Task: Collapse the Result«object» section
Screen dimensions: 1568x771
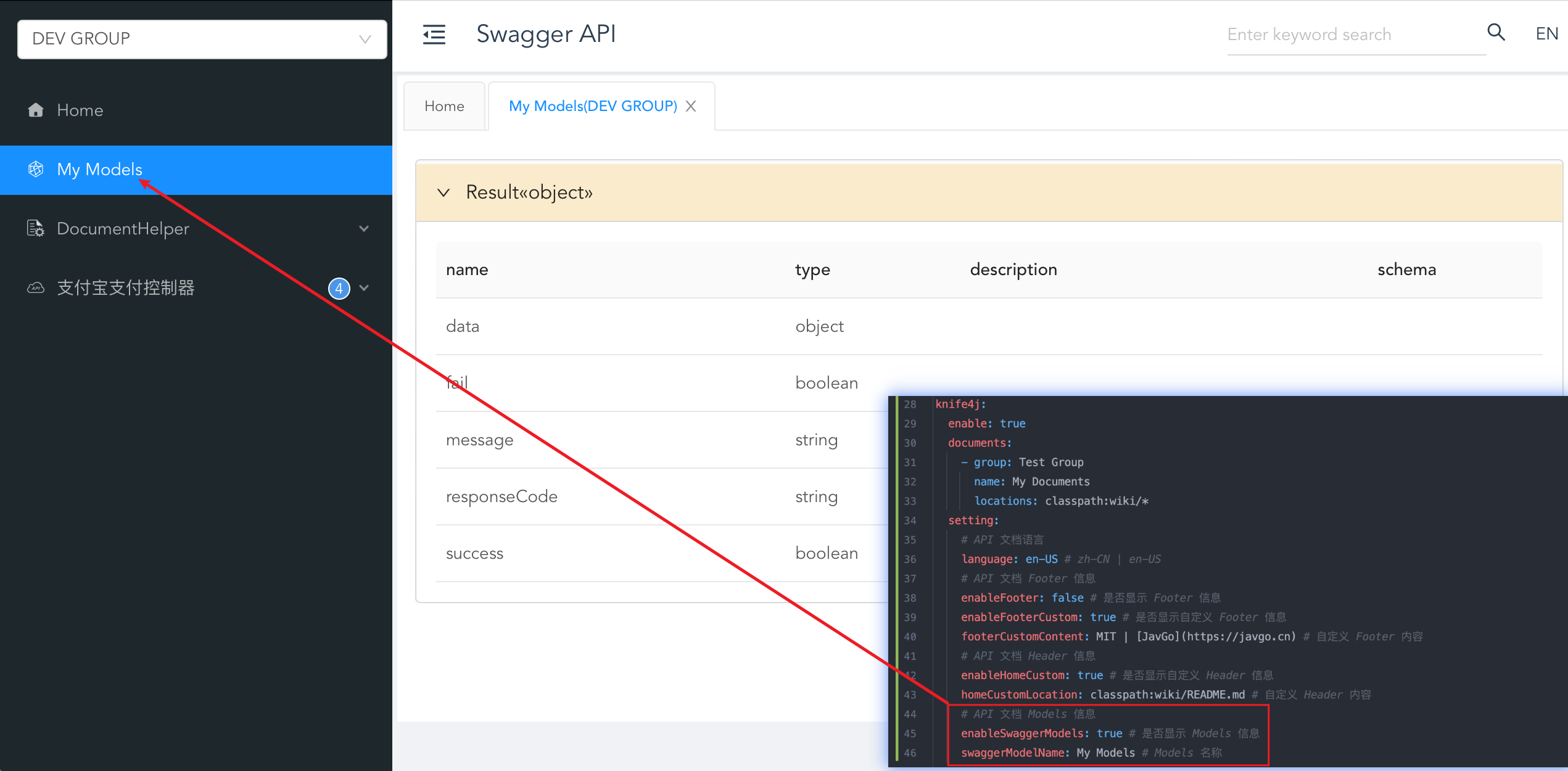Action: [x=529, y=192]
